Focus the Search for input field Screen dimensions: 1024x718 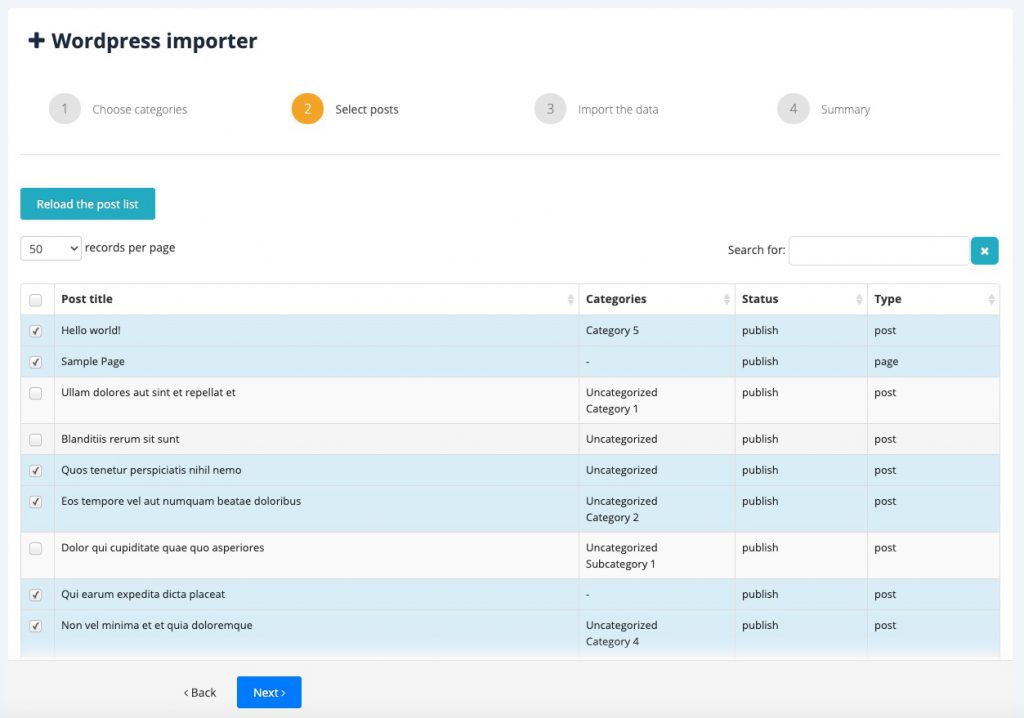pos(878,251)
